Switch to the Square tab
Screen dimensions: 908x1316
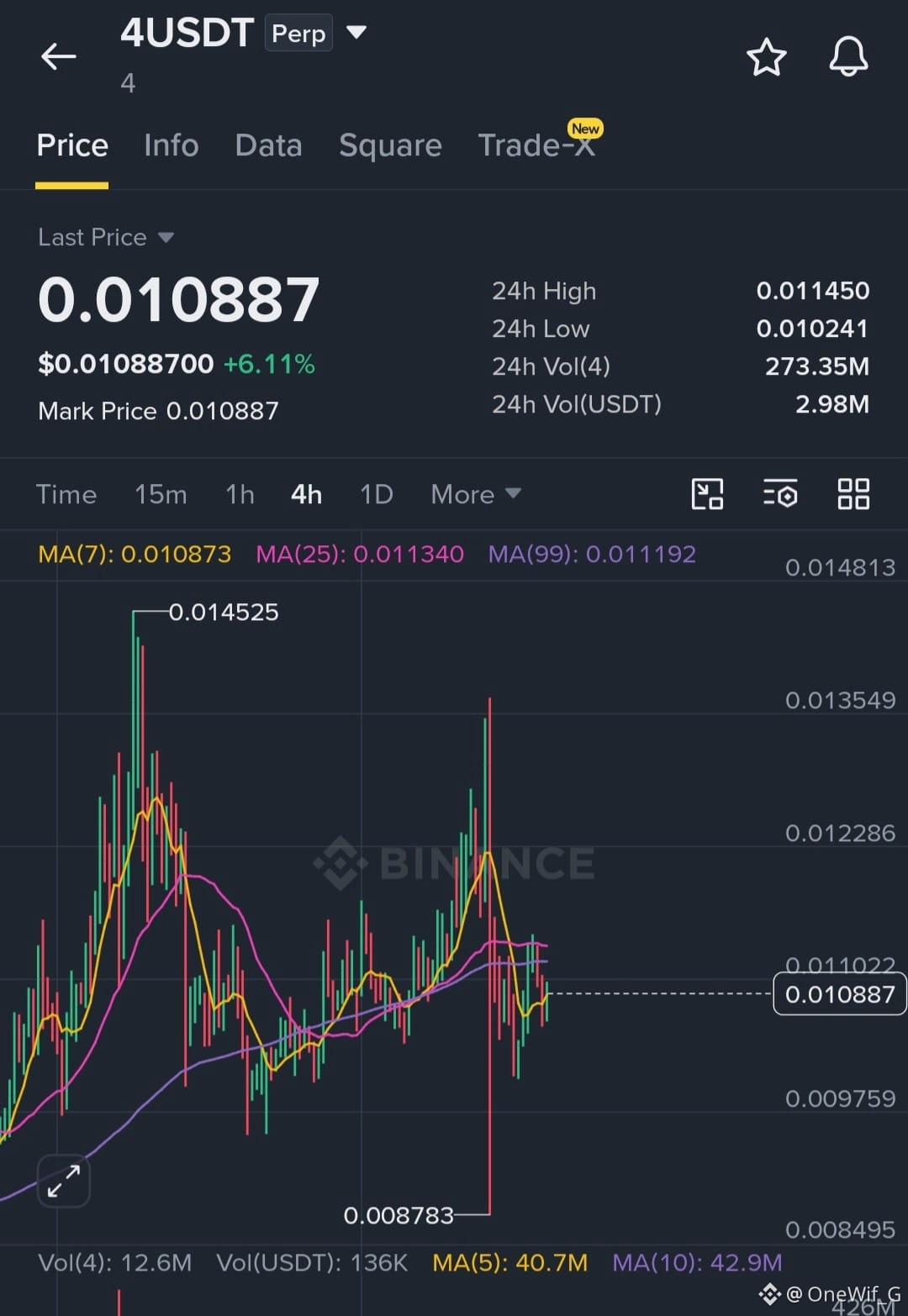click(x=390, y=145)
